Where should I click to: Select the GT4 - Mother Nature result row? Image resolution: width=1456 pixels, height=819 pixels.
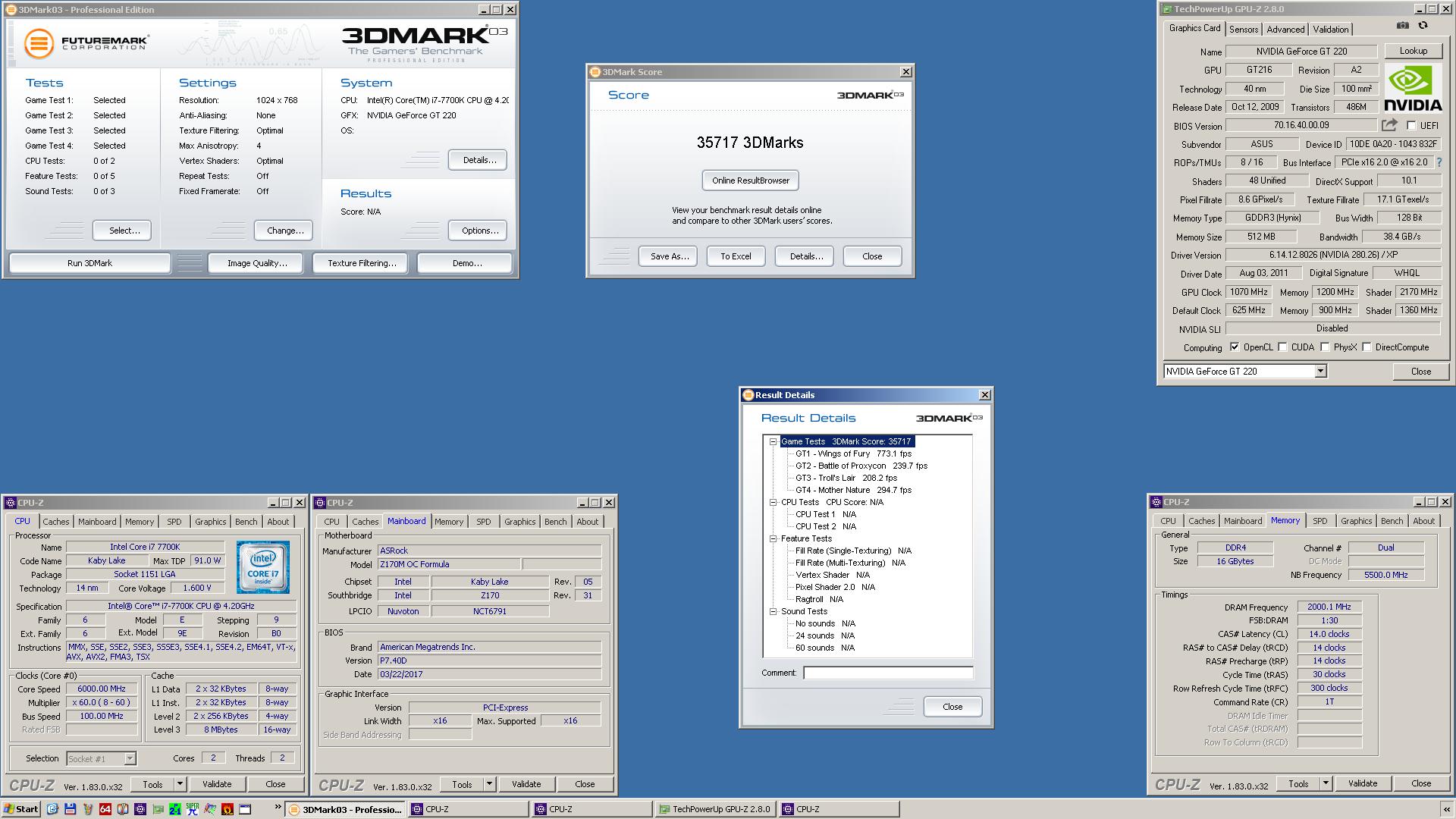853,490
